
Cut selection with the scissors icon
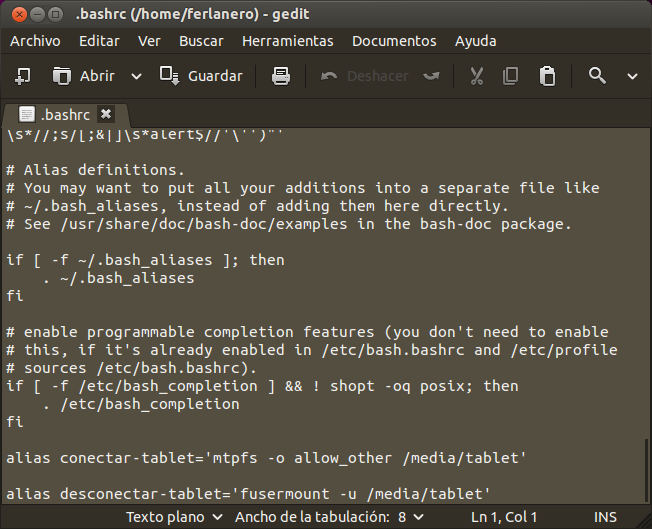(477, 76)
